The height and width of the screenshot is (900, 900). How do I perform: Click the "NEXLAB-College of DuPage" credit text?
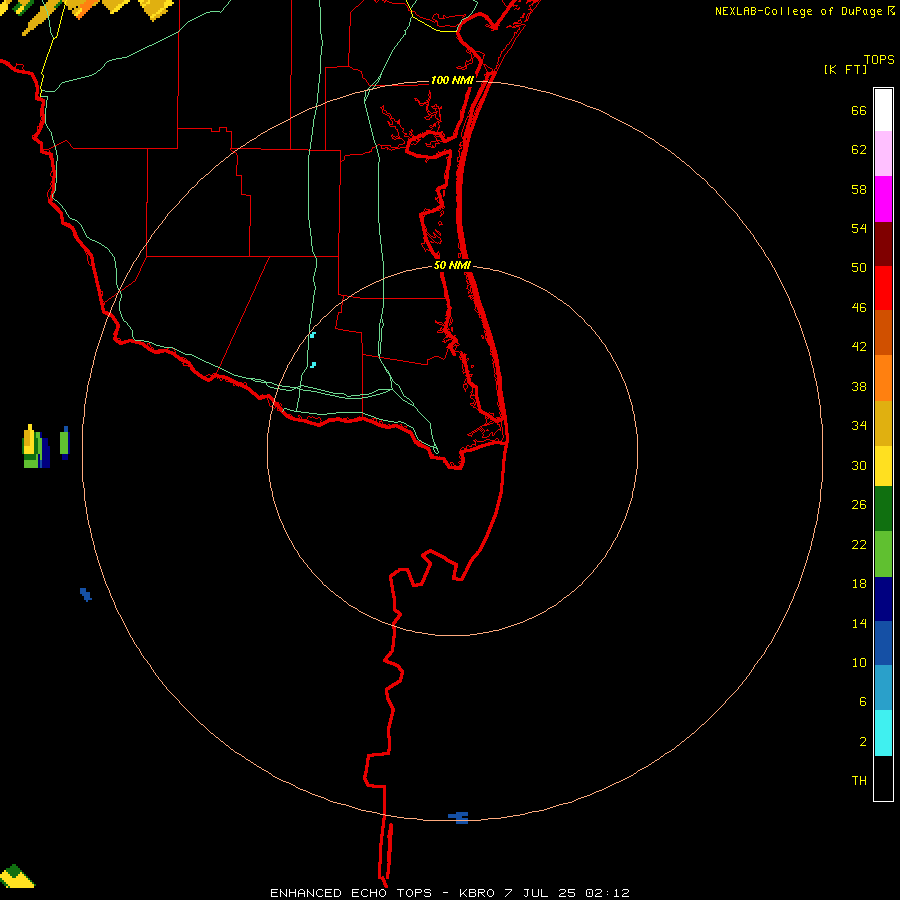coord(798,11)
